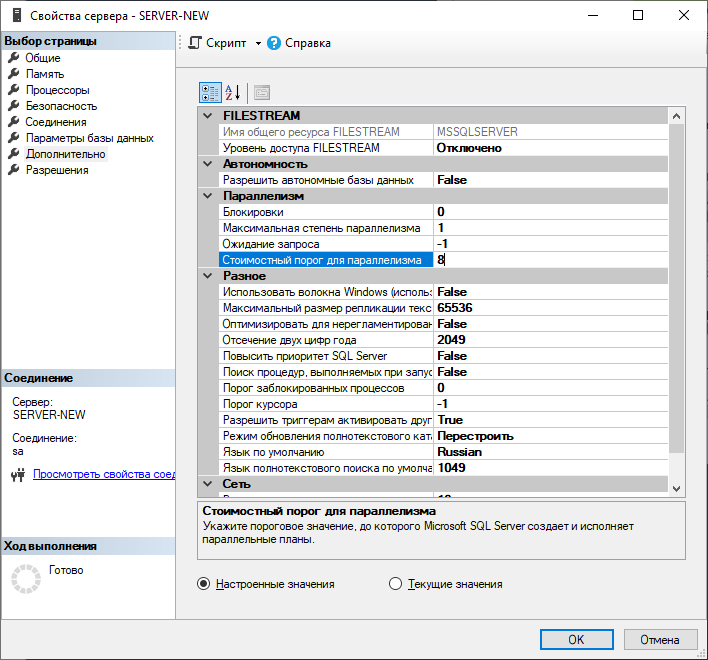
Task: Click the wrench icon beside Дополнительно
Action: (14, 153)
